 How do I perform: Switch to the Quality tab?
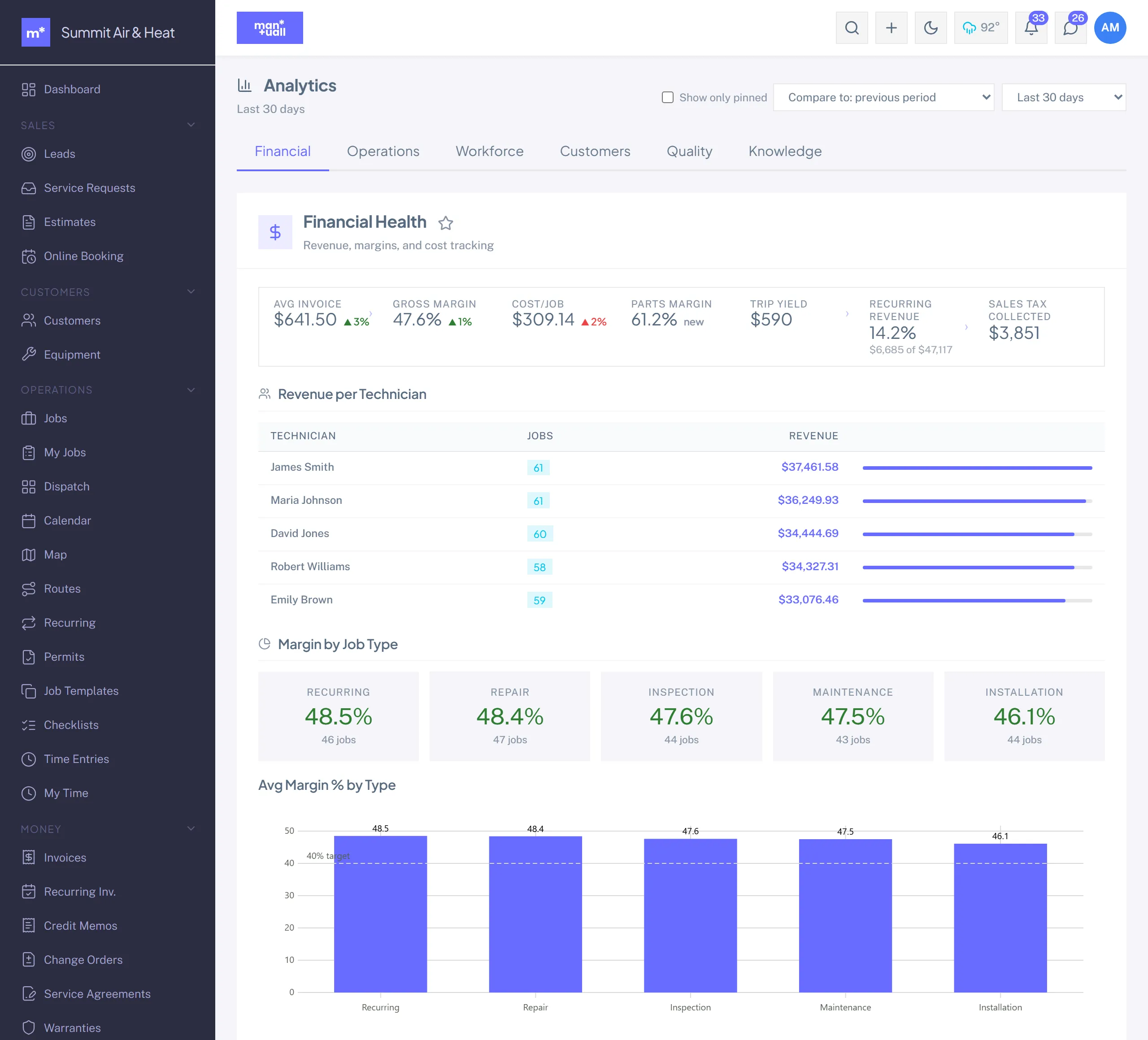pyautogui.click(x=689, y=152)
